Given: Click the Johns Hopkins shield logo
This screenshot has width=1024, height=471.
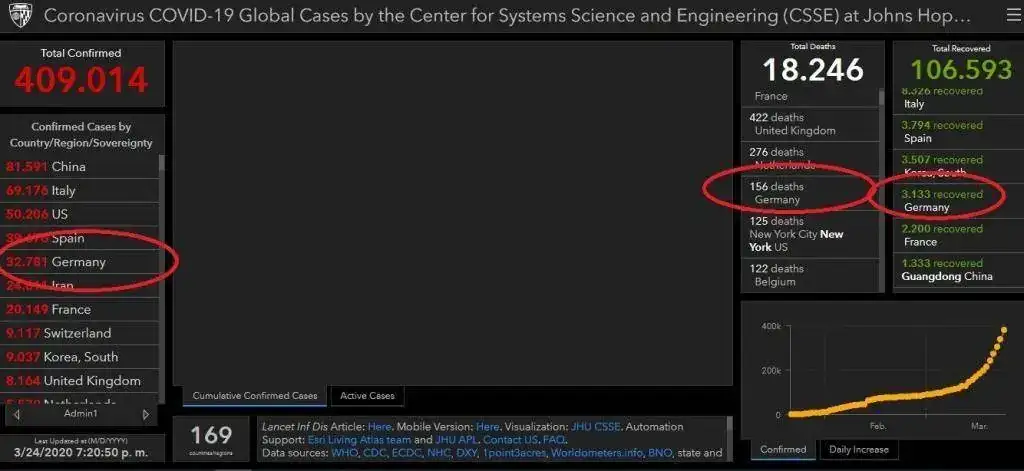Looking at the screenshot, I should pos(20,17).
